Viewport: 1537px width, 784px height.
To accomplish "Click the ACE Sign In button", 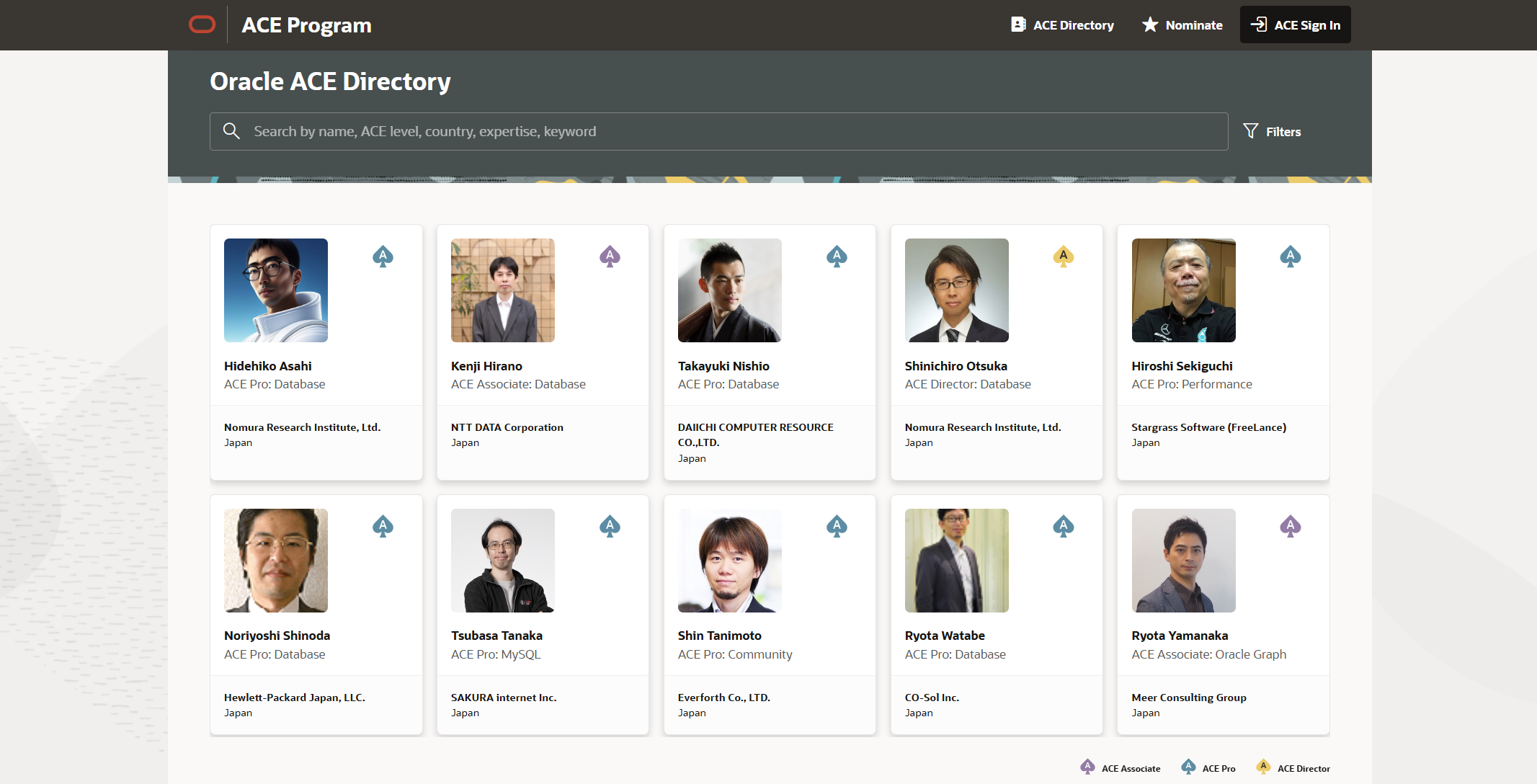I will (x=1295, y=25).
